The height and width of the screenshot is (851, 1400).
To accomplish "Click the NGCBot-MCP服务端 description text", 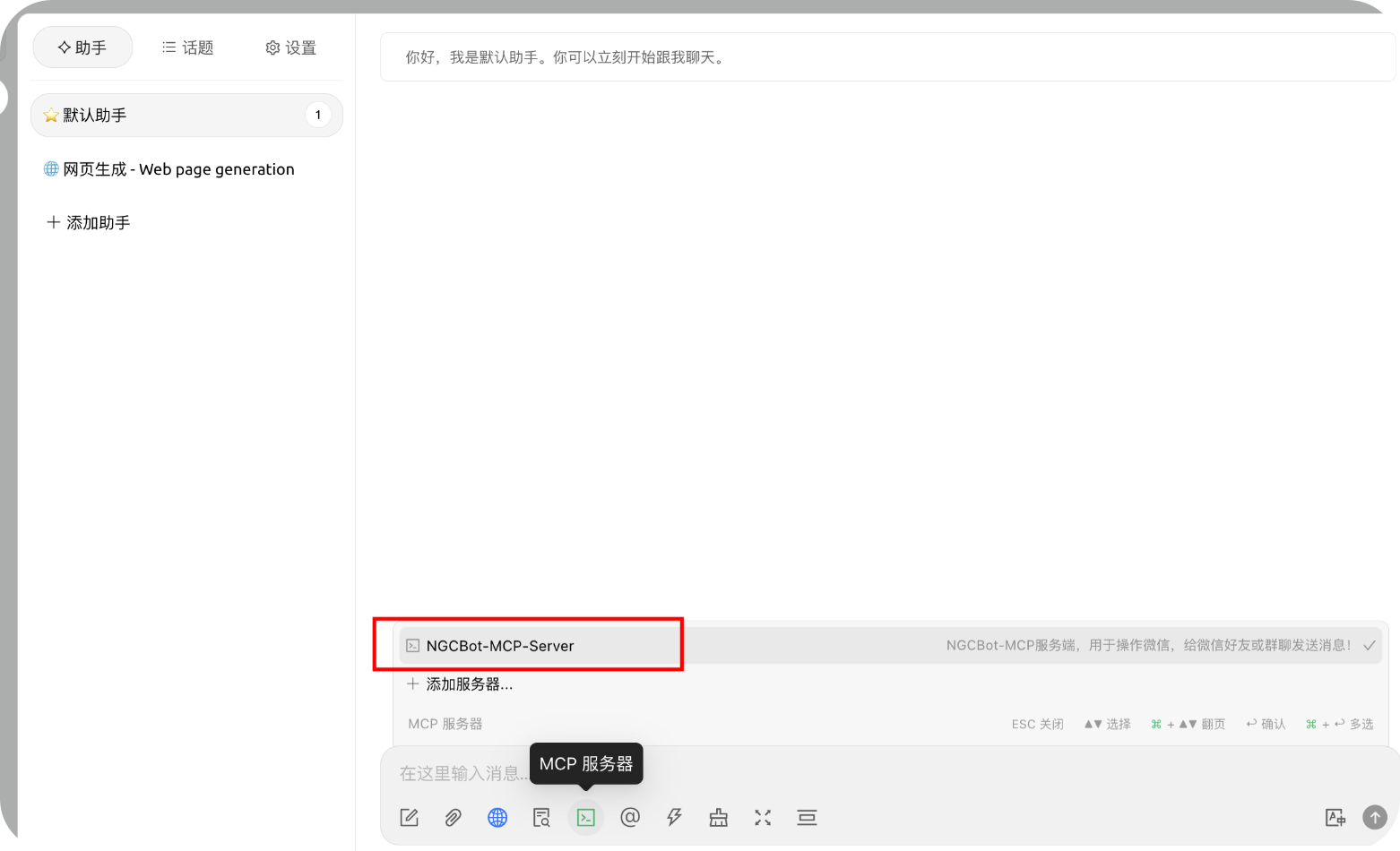I will tap(1148, 646).
